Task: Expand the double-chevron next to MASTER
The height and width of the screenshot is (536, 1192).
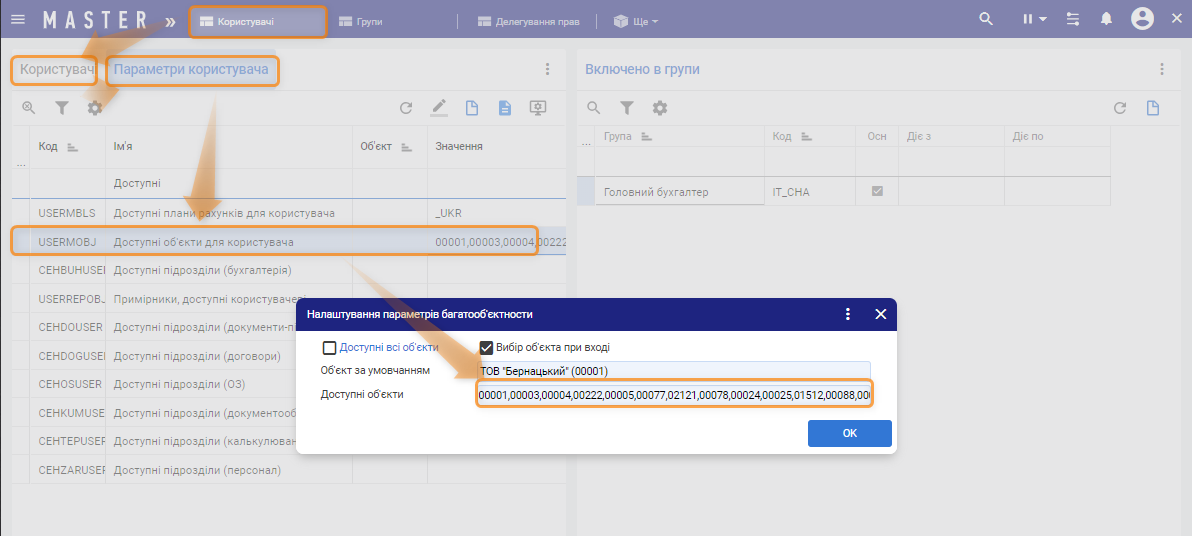Action: tap(171, 20)
